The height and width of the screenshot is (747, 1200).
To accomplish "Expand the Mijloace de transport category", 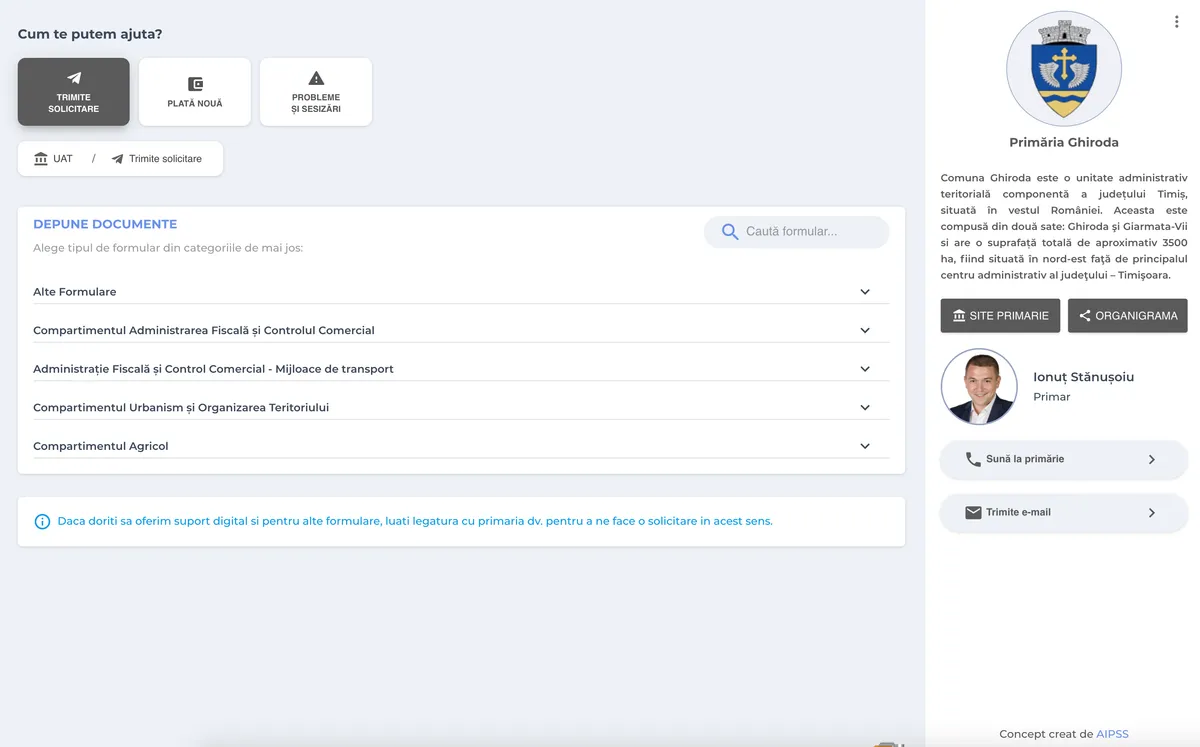I will tap(461, 369).
